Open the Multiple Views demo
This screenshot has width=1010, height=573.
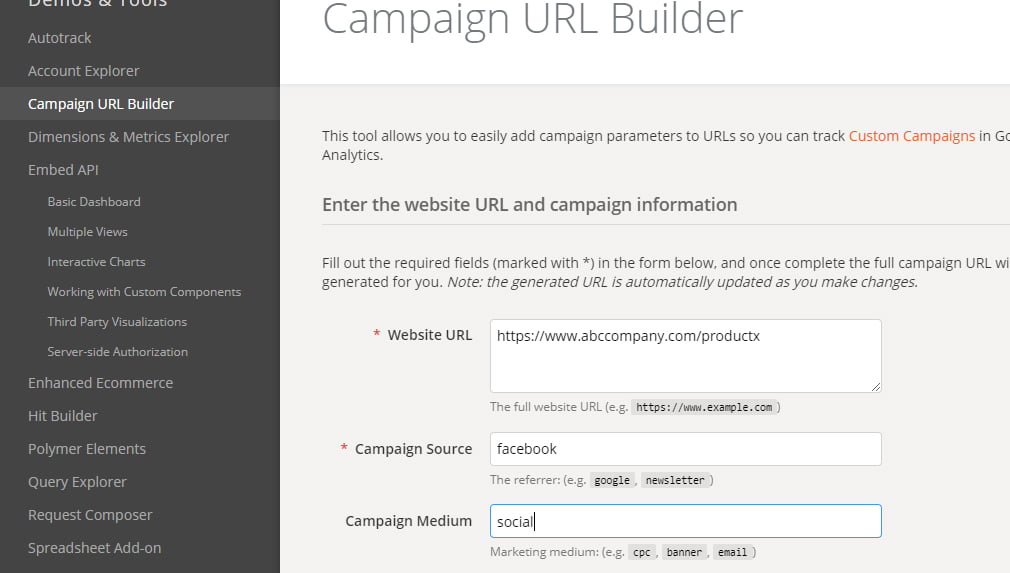click(x=88, y=232)
